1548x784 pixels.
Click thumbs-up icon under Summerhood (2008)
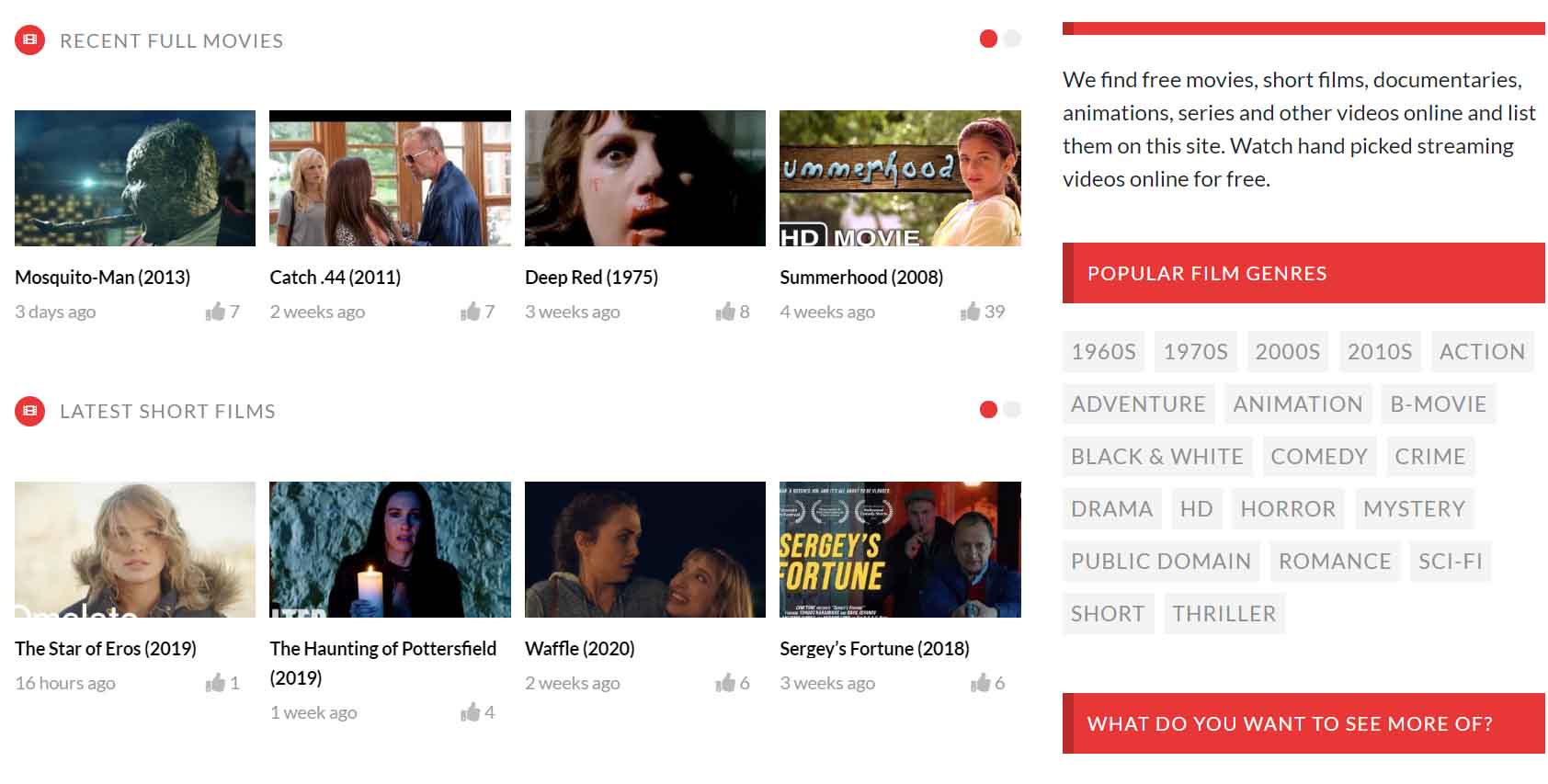pyautogui.click(x=970, y=312)
